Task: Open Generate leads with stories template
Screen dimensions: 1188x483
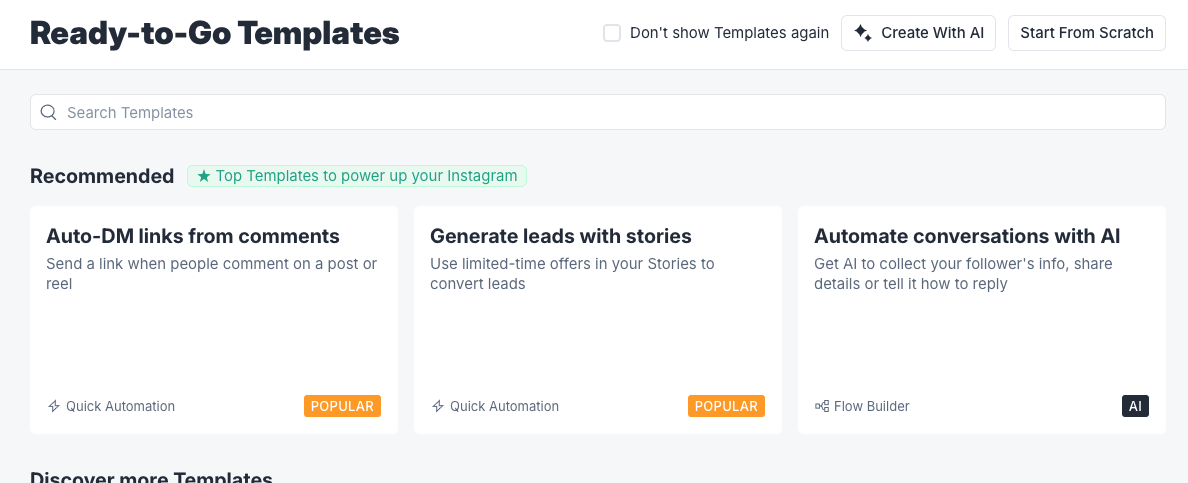Action: coord(561,236)
